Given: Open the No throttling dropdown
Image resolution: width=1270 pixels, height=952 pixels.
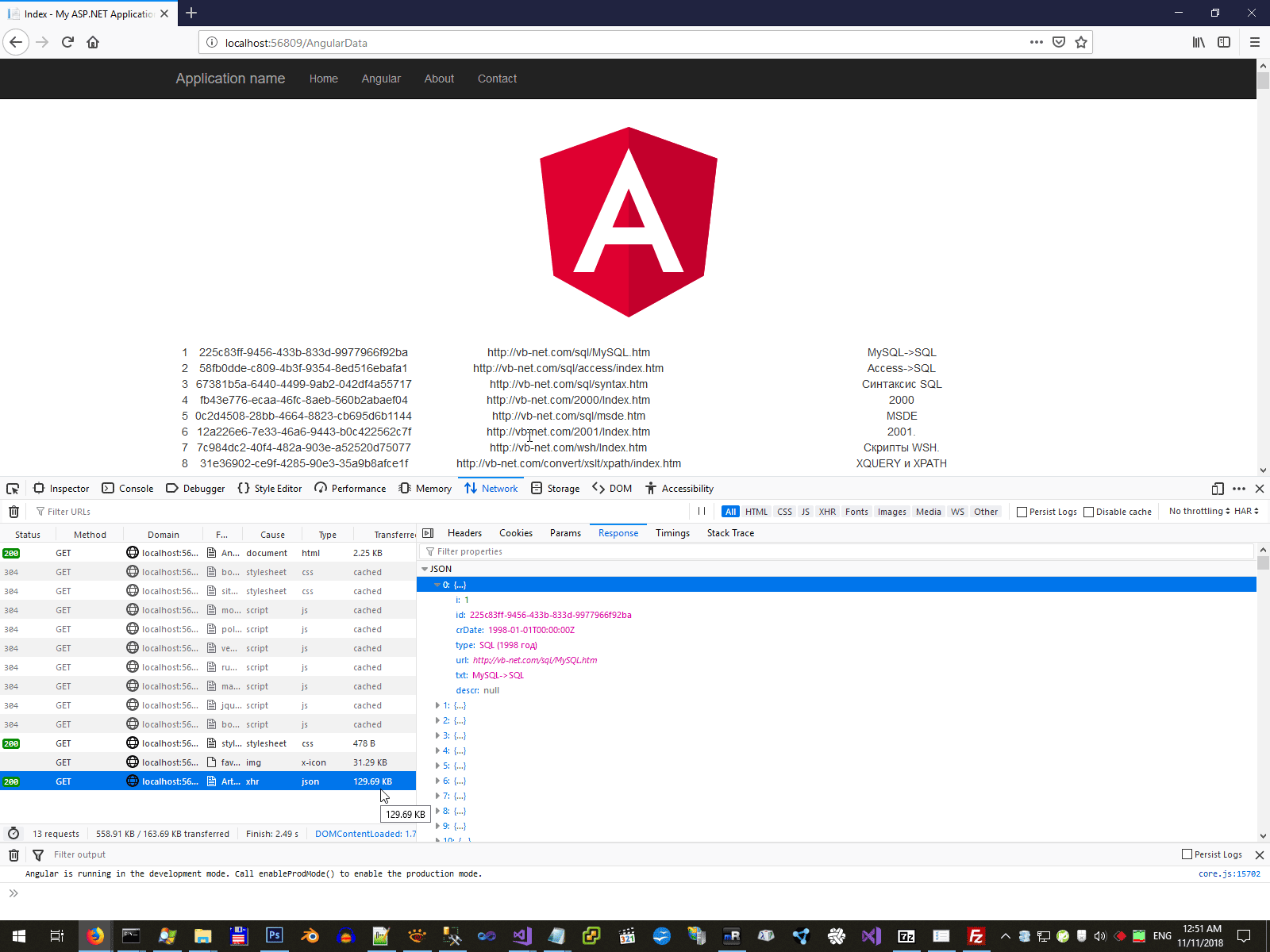Looking at the screenshot, I should (x=1199, y=511).
